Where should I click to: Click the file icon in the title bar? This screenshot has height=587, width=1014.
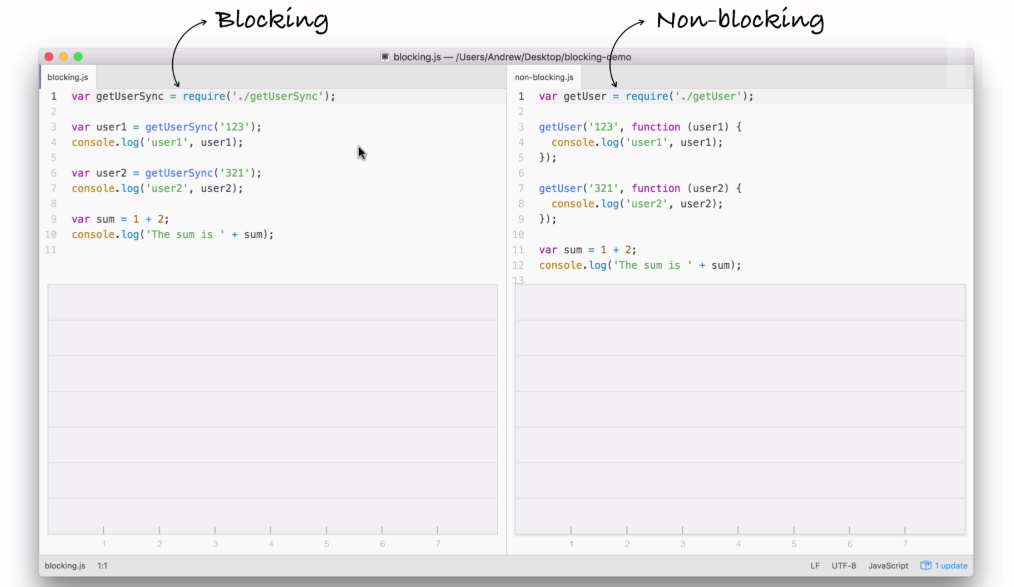coord(385,57)
